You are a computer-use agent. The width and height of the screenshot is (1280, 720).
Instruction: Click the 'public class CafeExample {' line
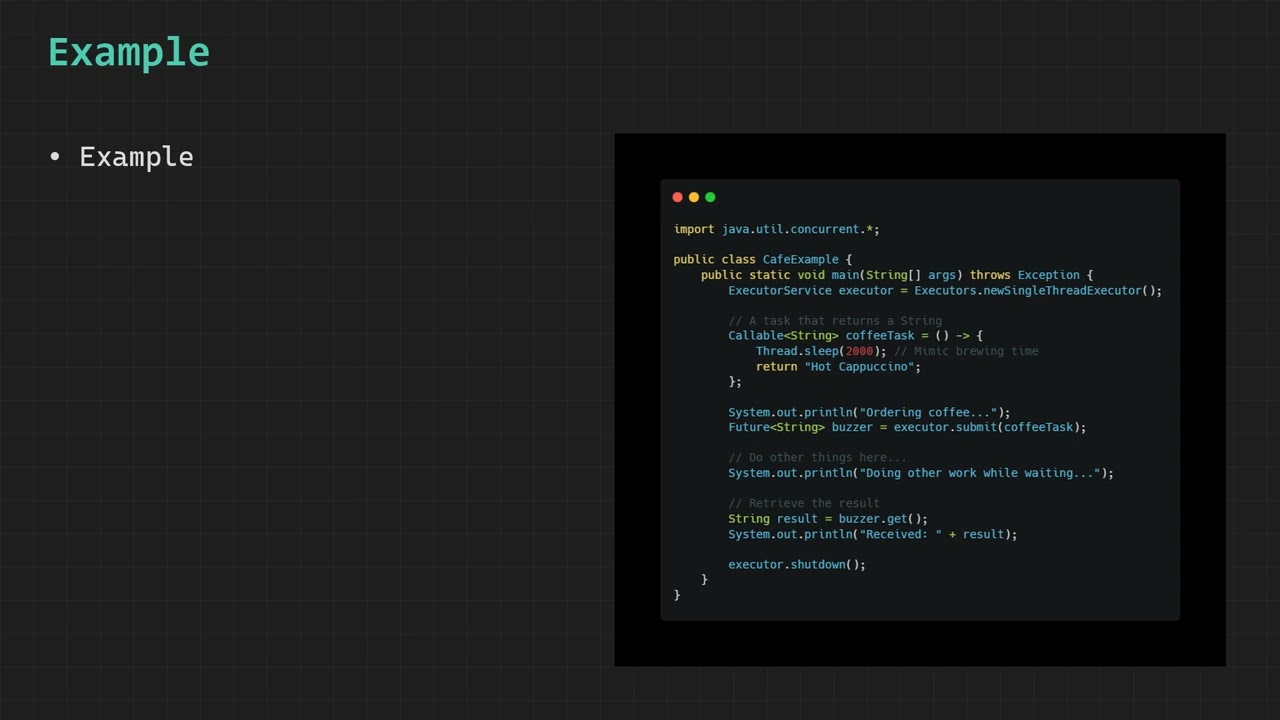tap(763, 260)
